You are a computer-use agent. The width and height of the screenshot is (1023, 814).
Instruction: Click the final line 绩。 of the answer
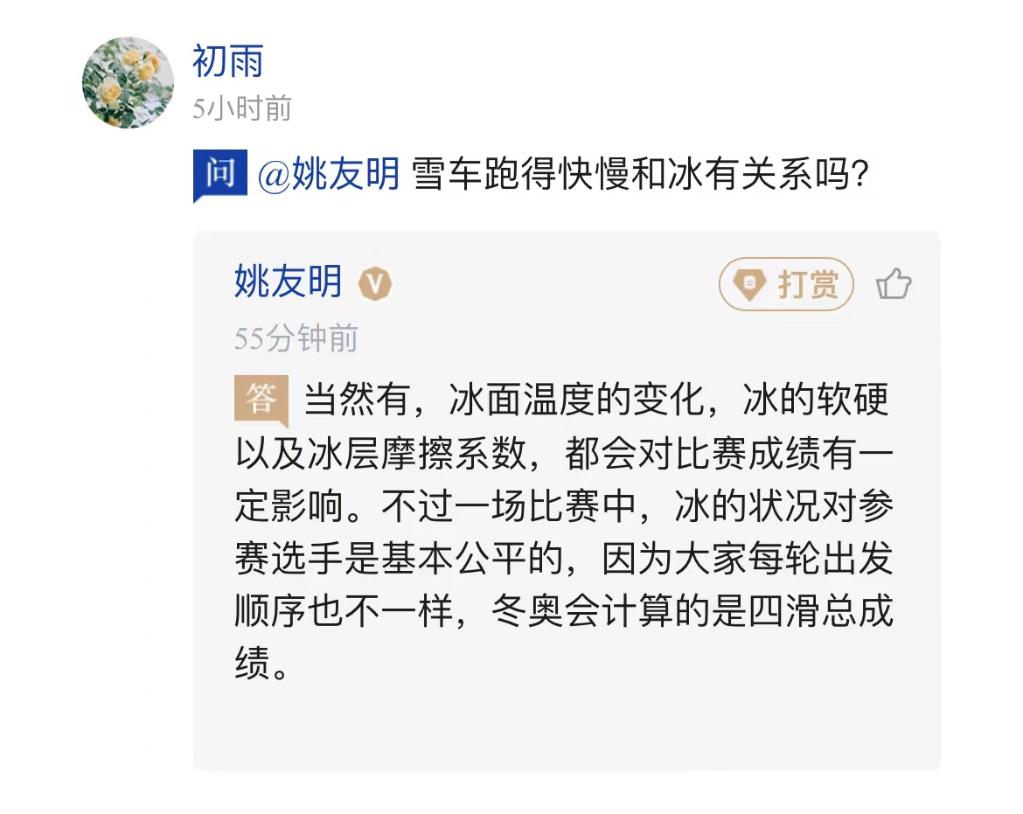(262, 665)
